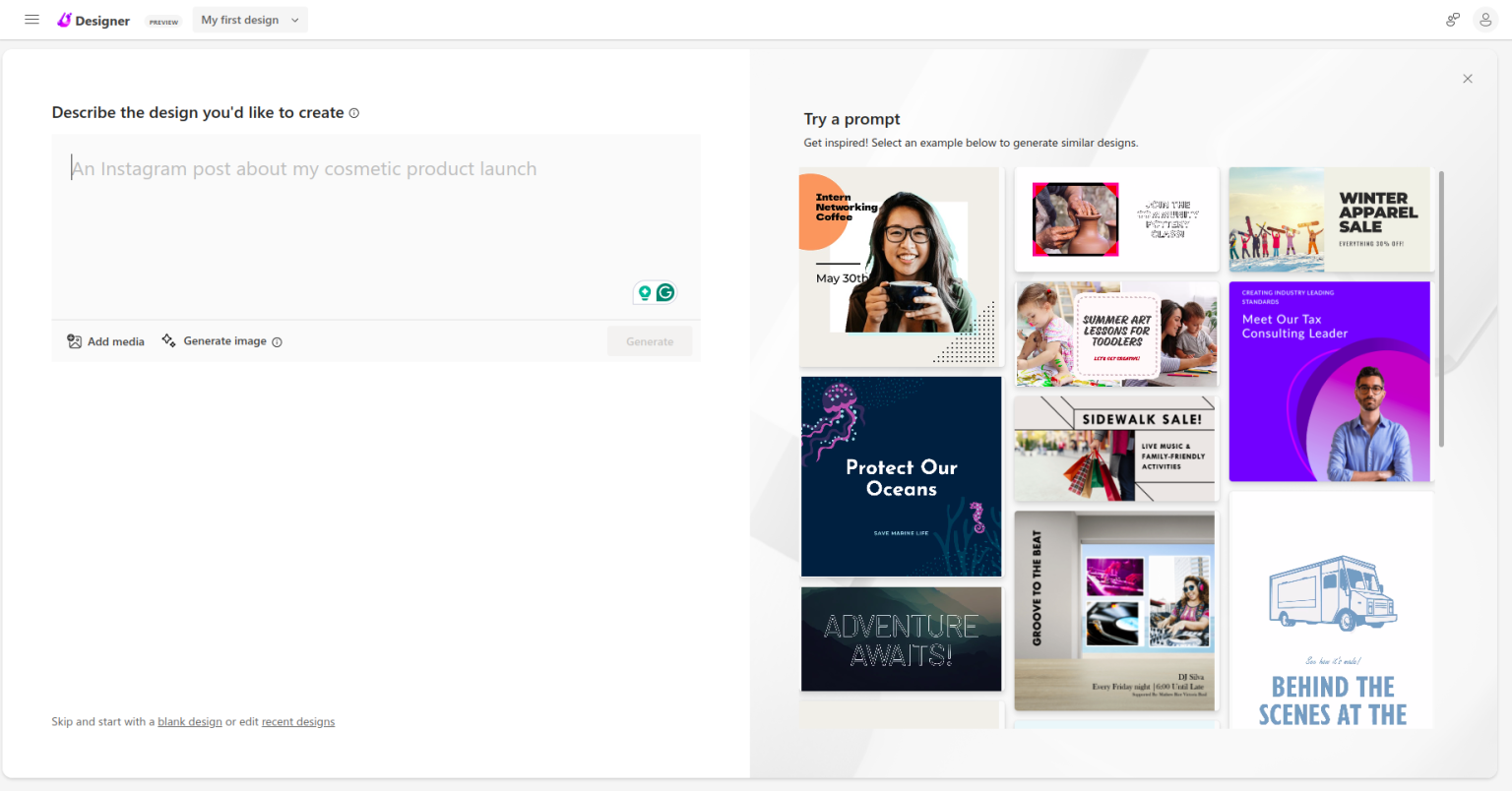Click the 'recent designs' link
This screenshot has width=1512, height=791.
pos(298,721)
